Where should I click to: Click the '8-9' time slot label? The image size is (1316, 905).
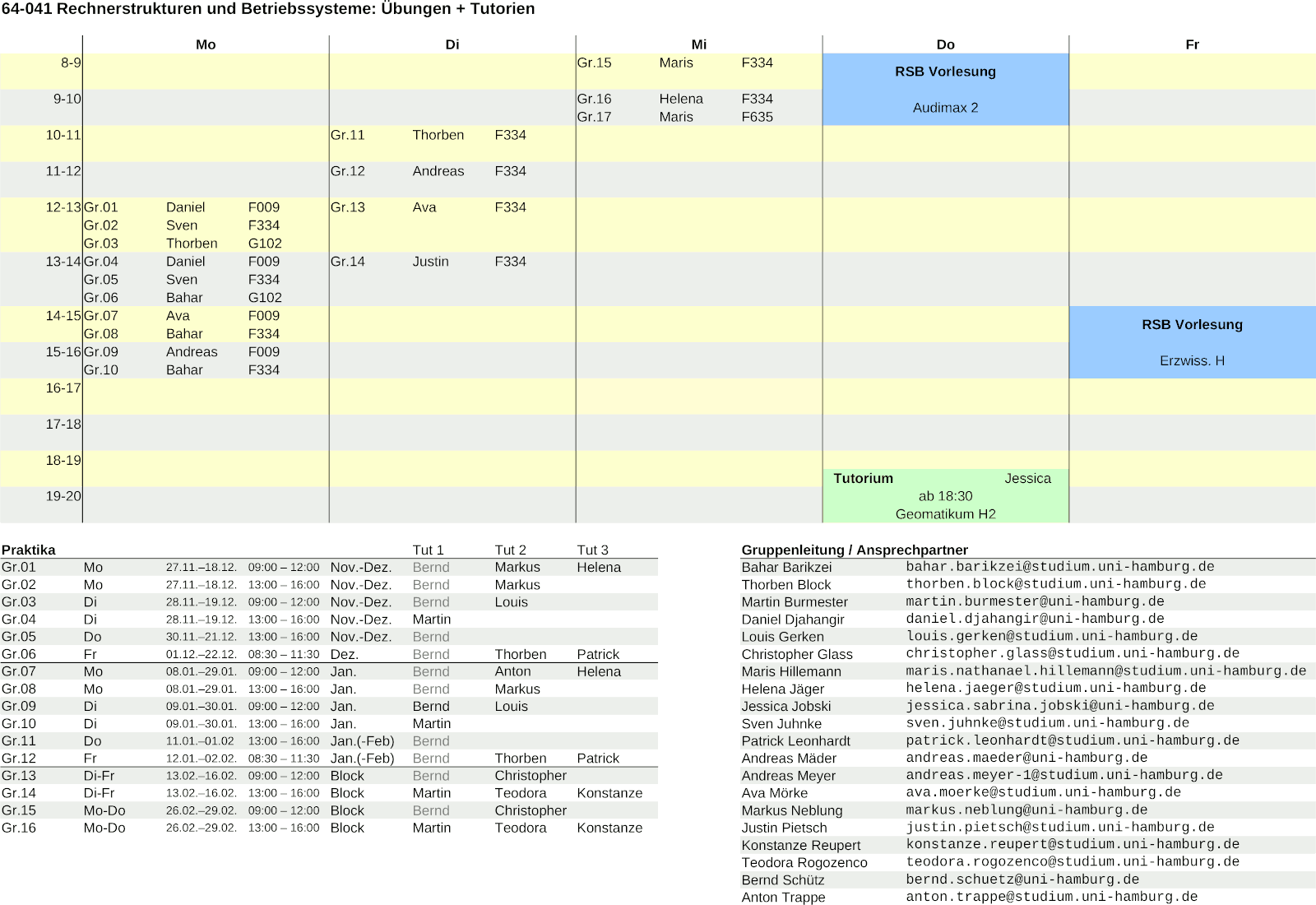tap(71, 63)
